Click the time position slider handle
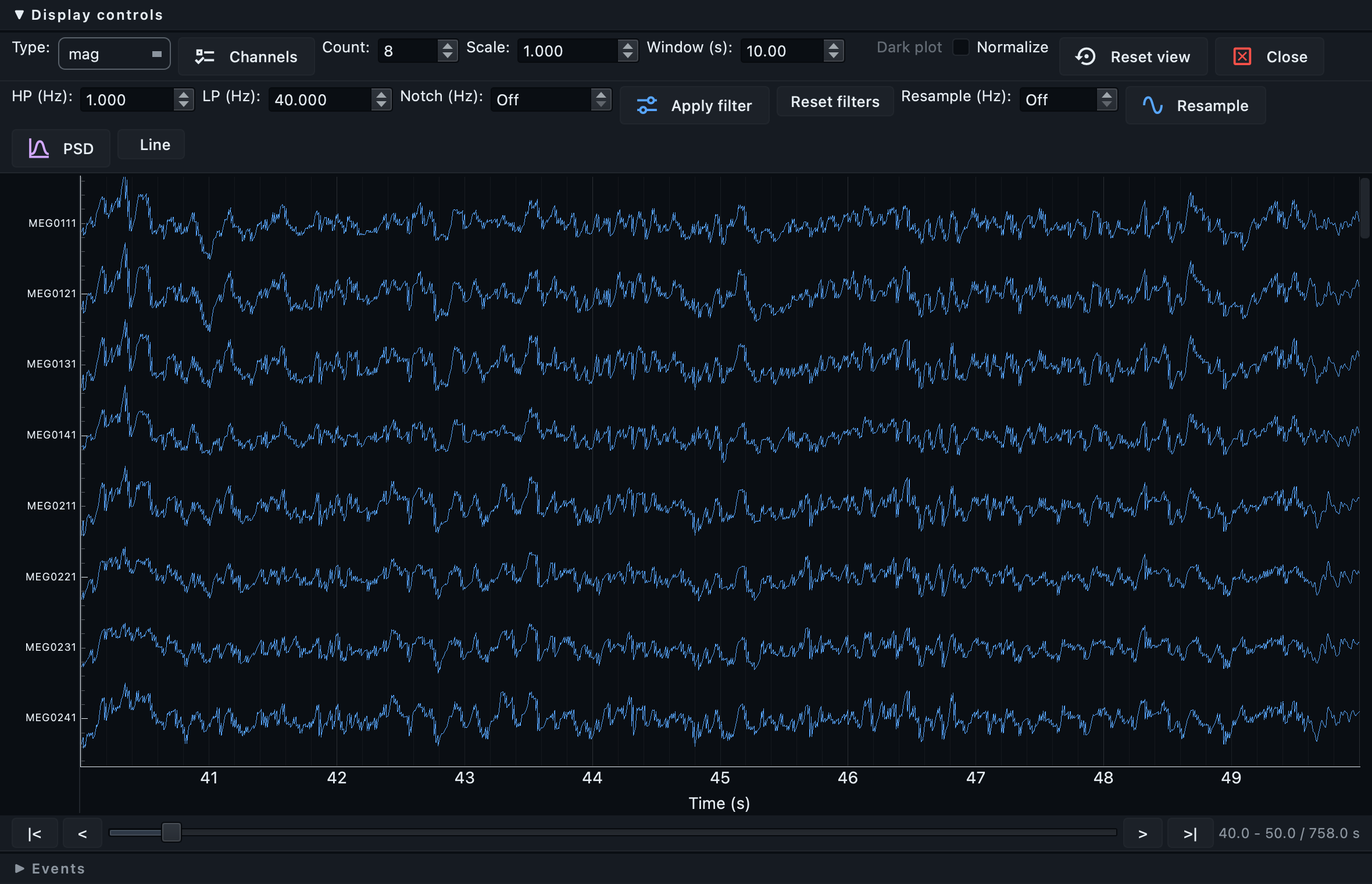1372x884 pixels. tap(172, 832)
